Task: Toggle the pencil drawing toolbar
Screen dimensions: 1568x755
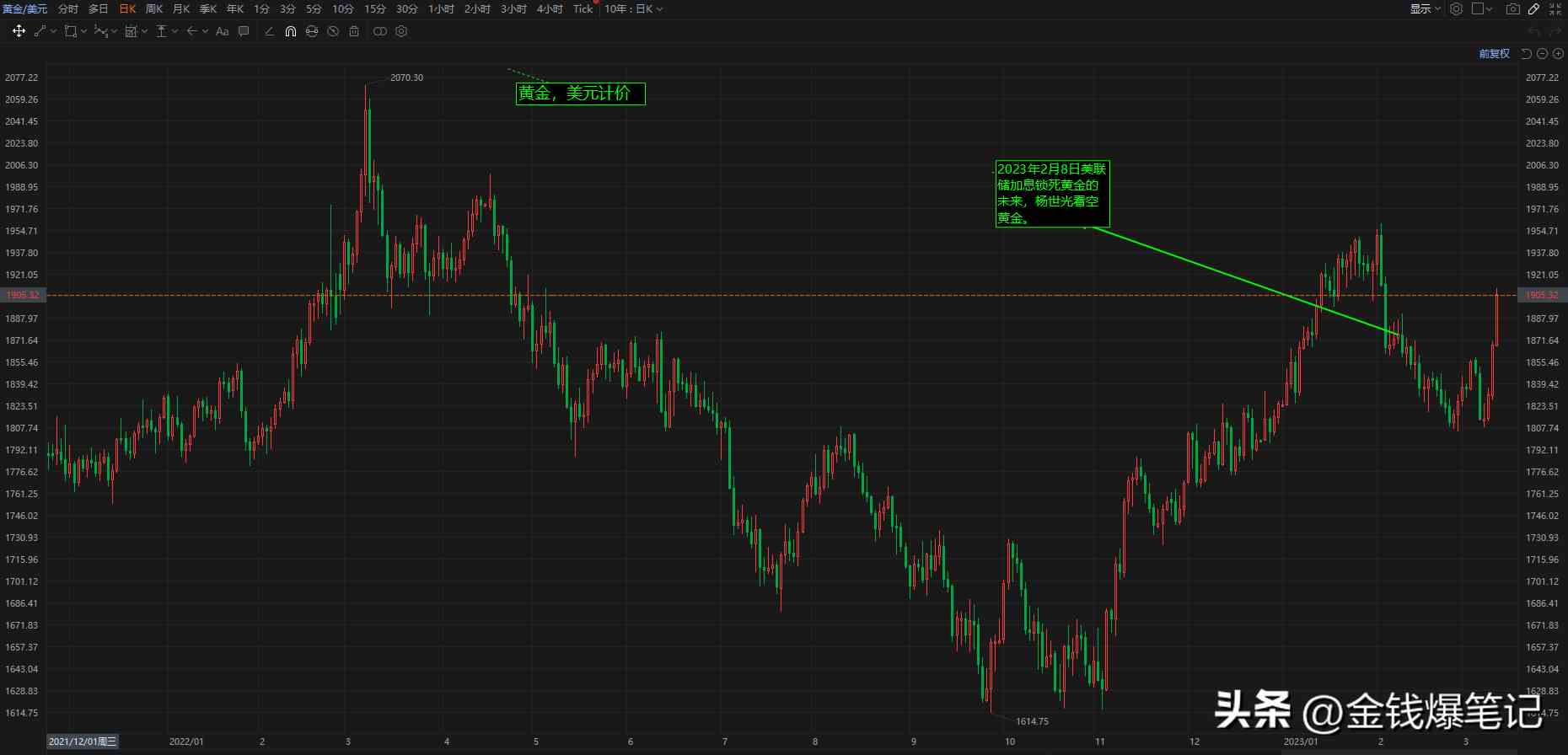Action: (x=1533, y=9)
